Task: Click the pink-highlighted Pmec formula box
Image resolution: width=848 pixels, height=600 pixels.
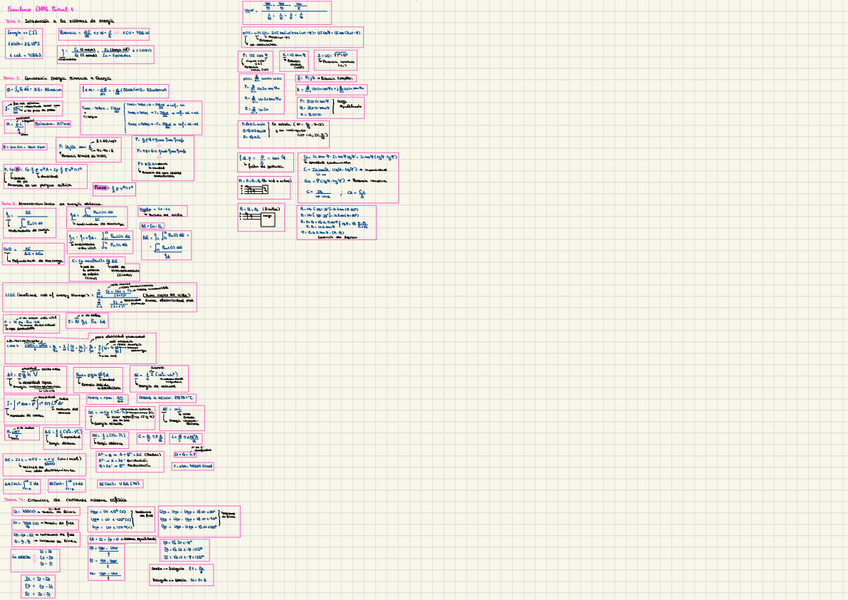Action: (x=113, y=187)
